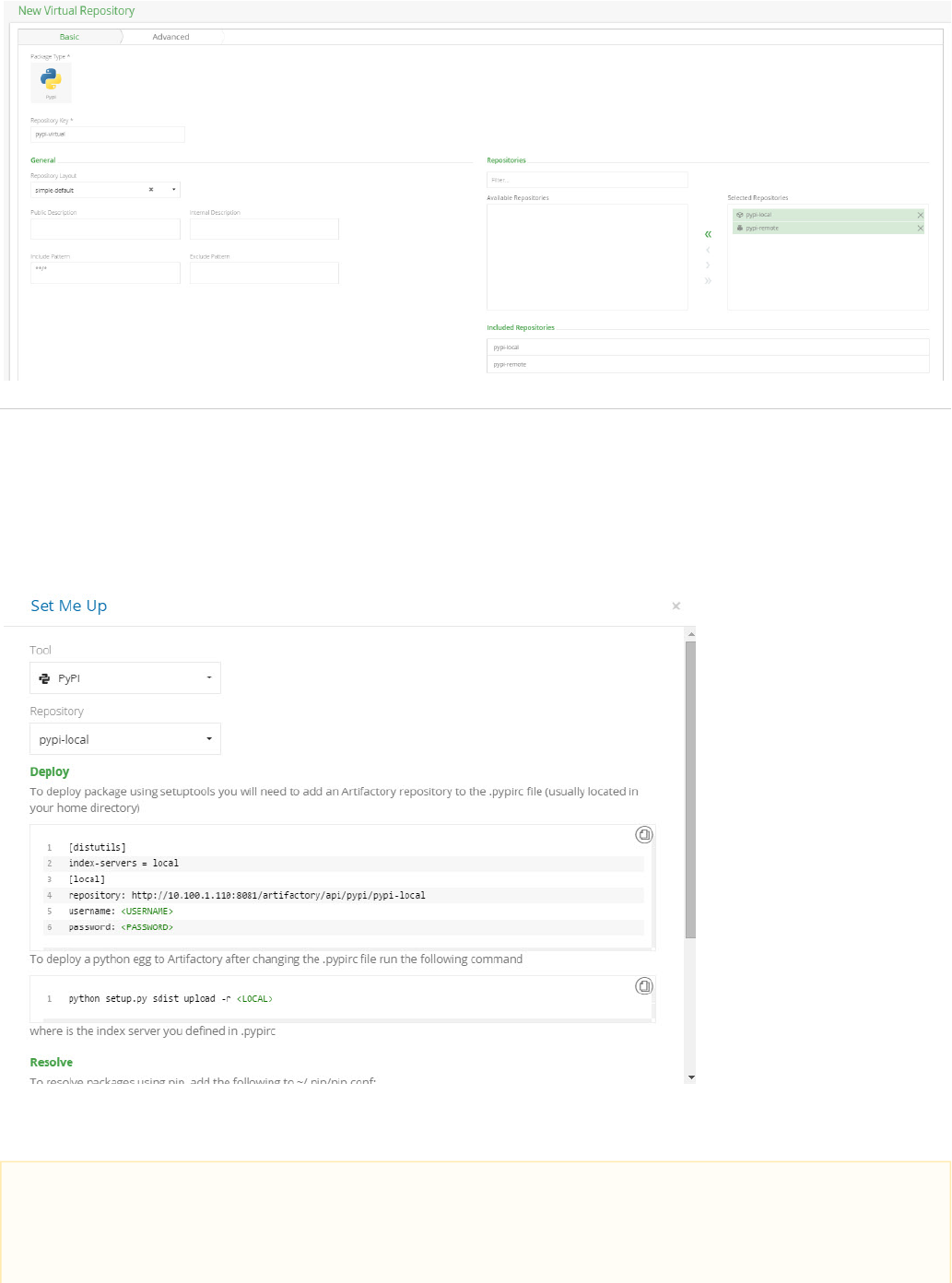Click the Deploy section heading
Viewport: 952px width, 1283px height.
(50, 771)
